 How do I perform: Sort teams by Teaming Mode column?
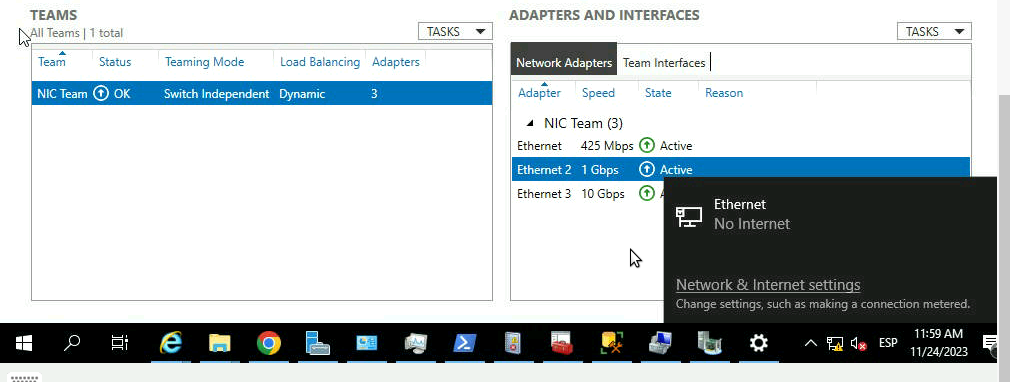pos(204,62)
